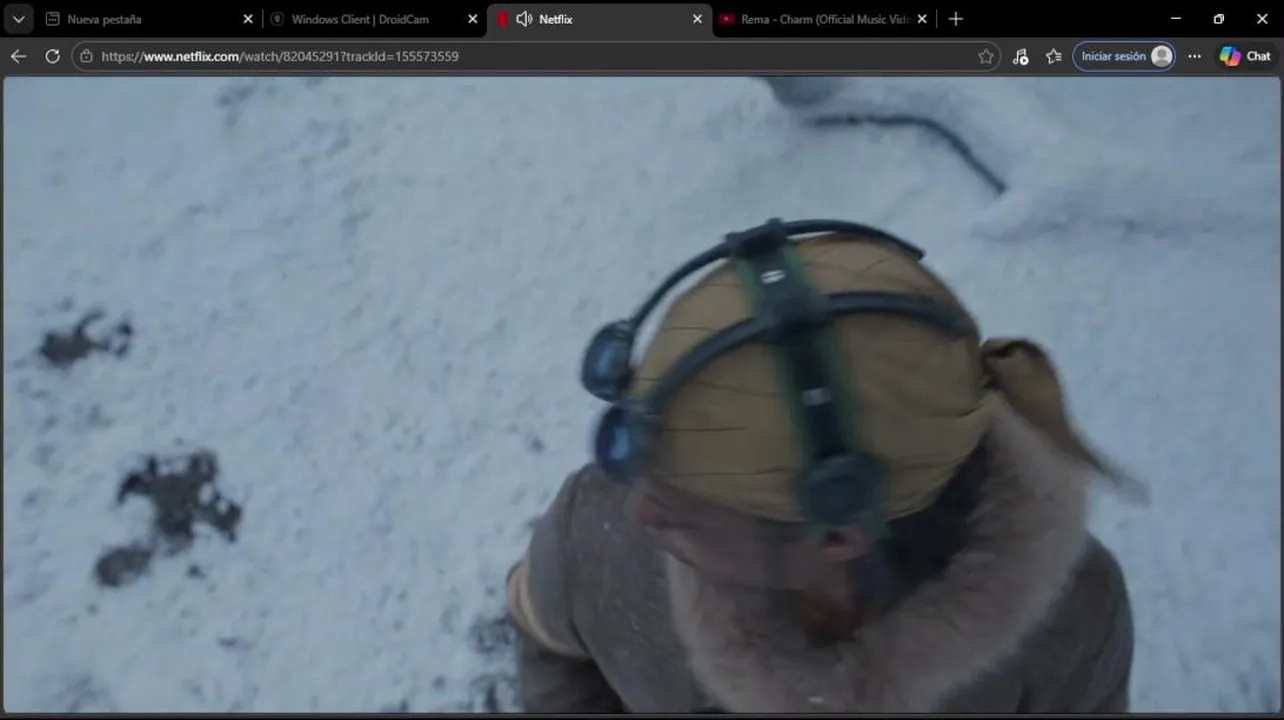Close the Nueva pestaña tab
The height and width of the screenshot is (720, 1284).
click(x=248, y=19)
